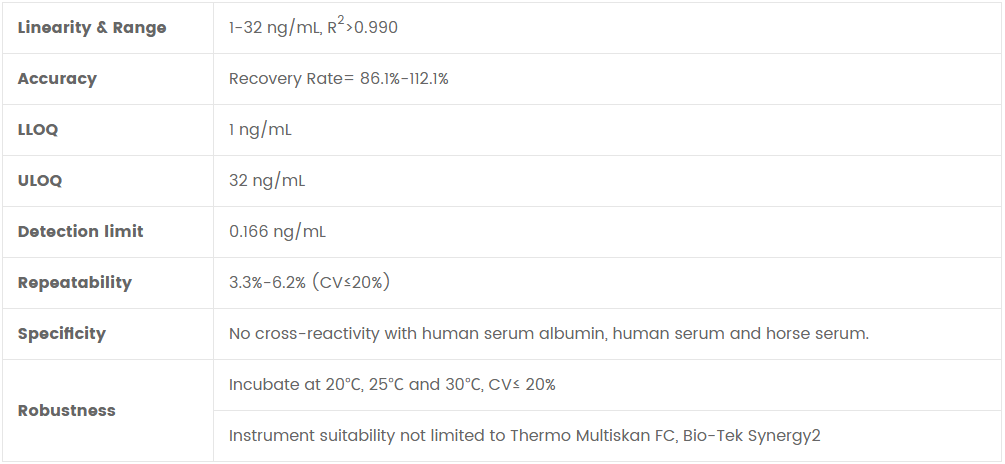Select the Repeatability row label
The image size is (1005, 464).
pos(74,283)
